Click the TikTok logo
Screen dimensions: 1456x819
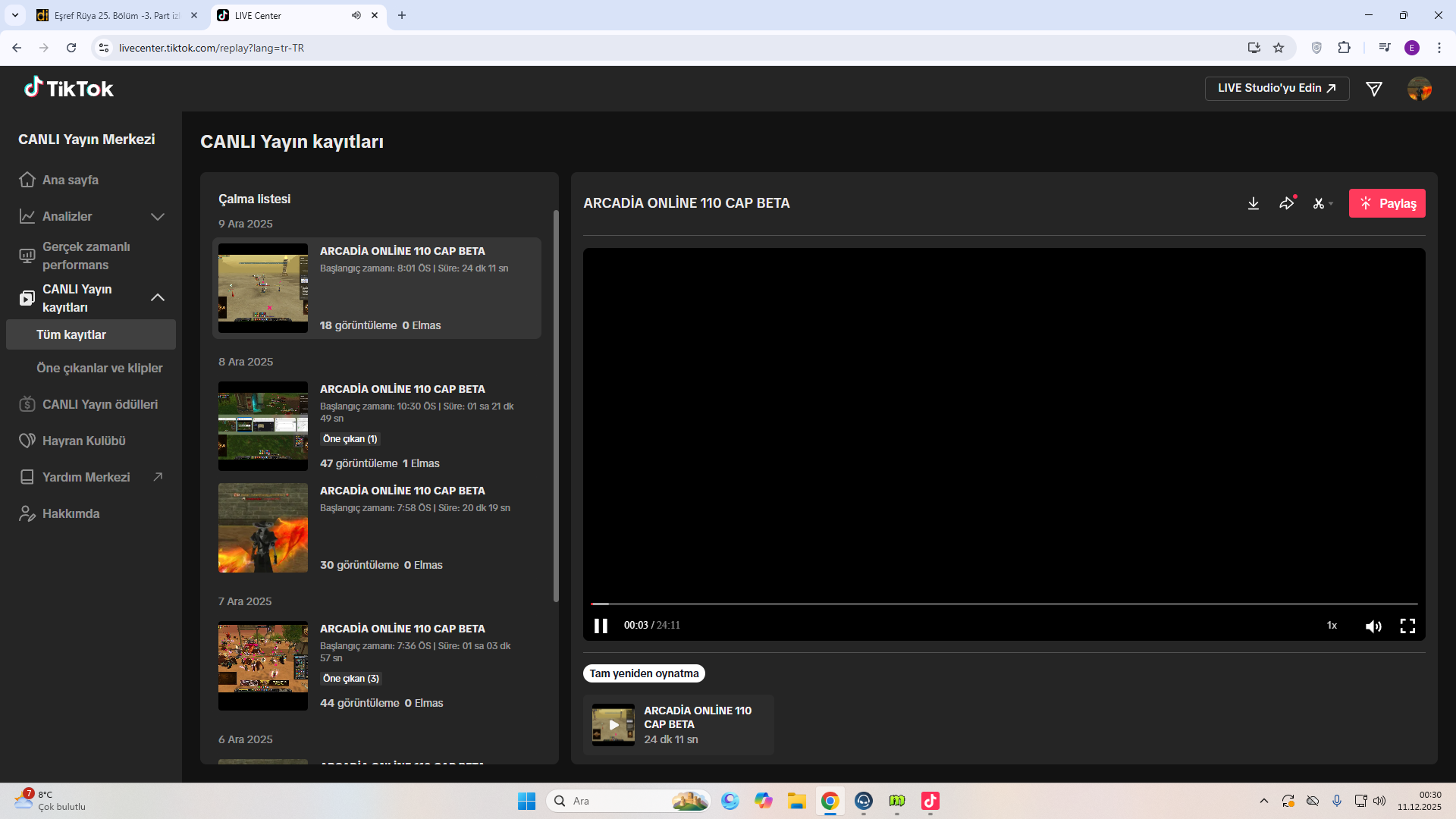pyautogui.click(x=68, y=88)
